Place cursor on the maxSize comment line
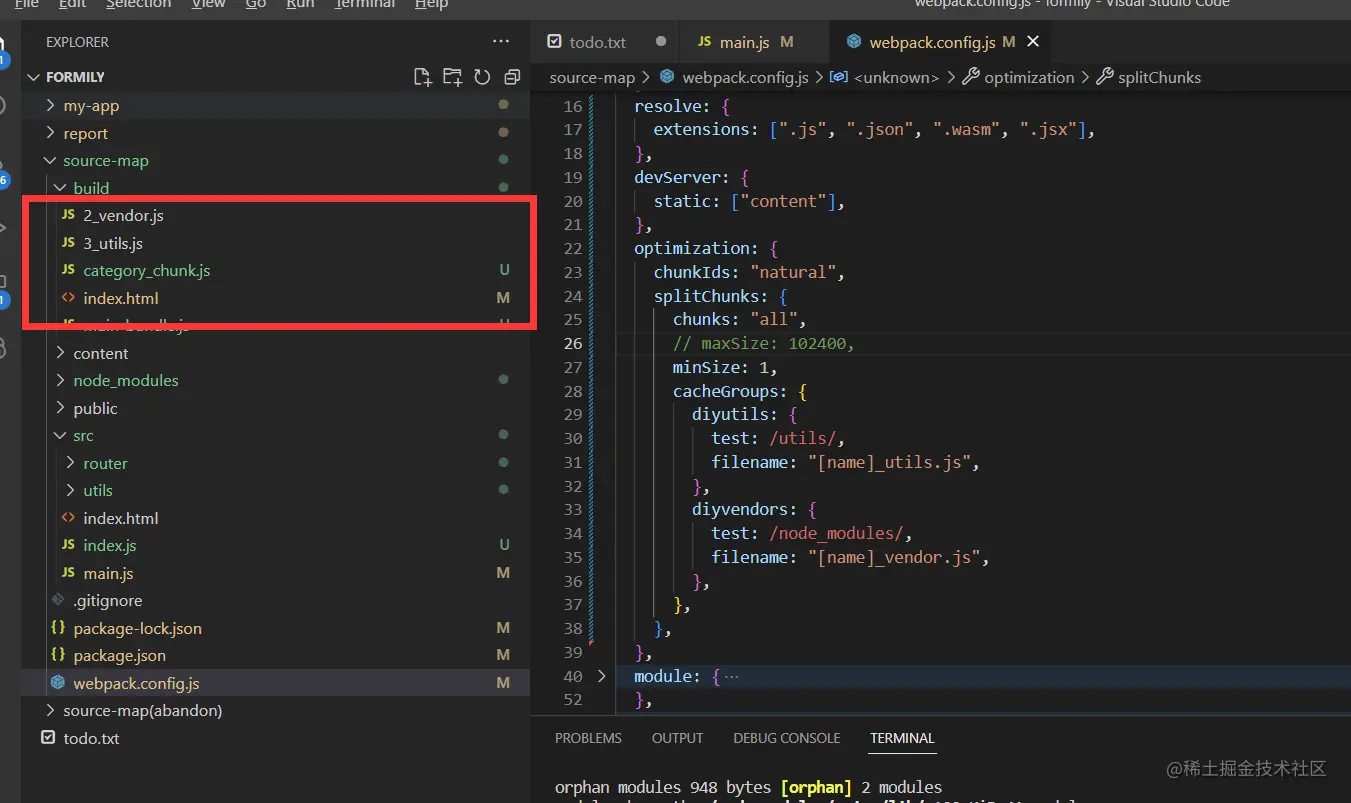The height and width of the screenshot is (803, 1351). tap(764, 343)
